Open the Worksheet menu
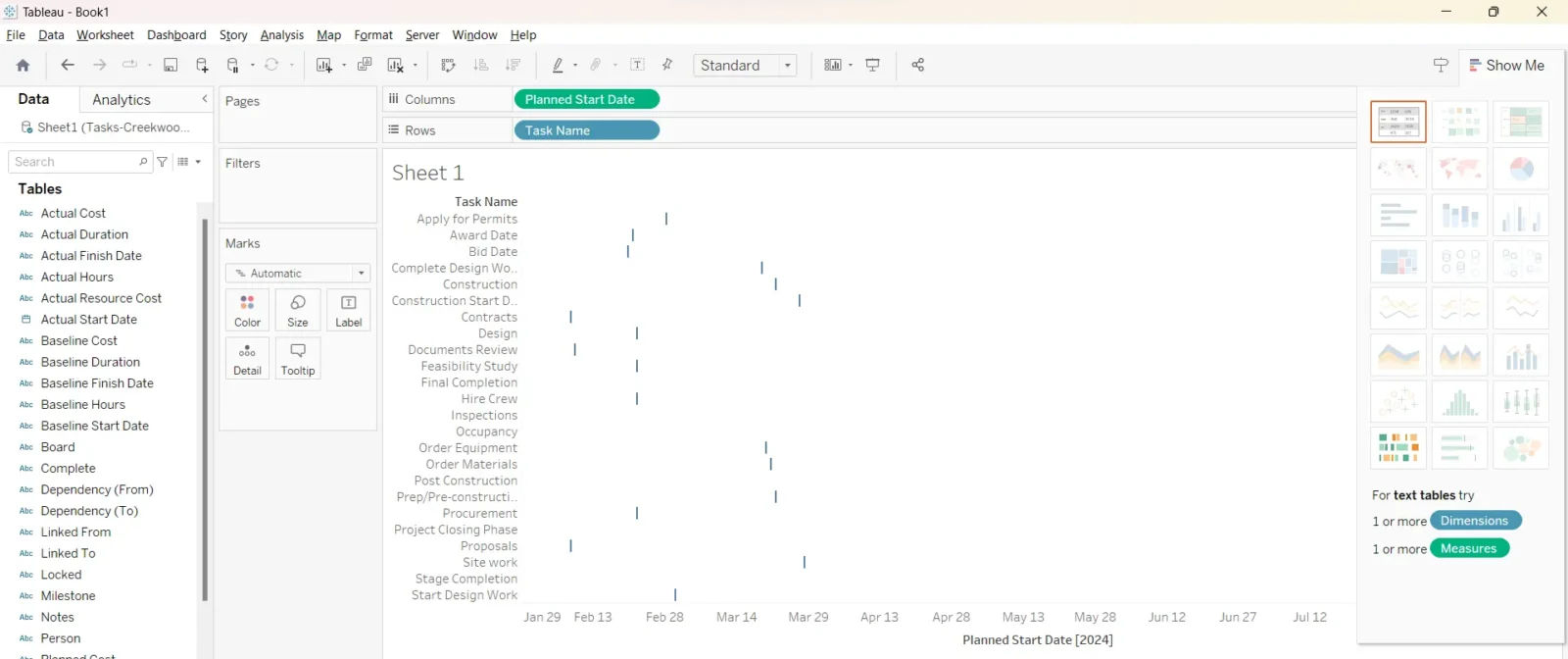Image resolution: width=1568 pixels, height=659 pixels. 105,35
